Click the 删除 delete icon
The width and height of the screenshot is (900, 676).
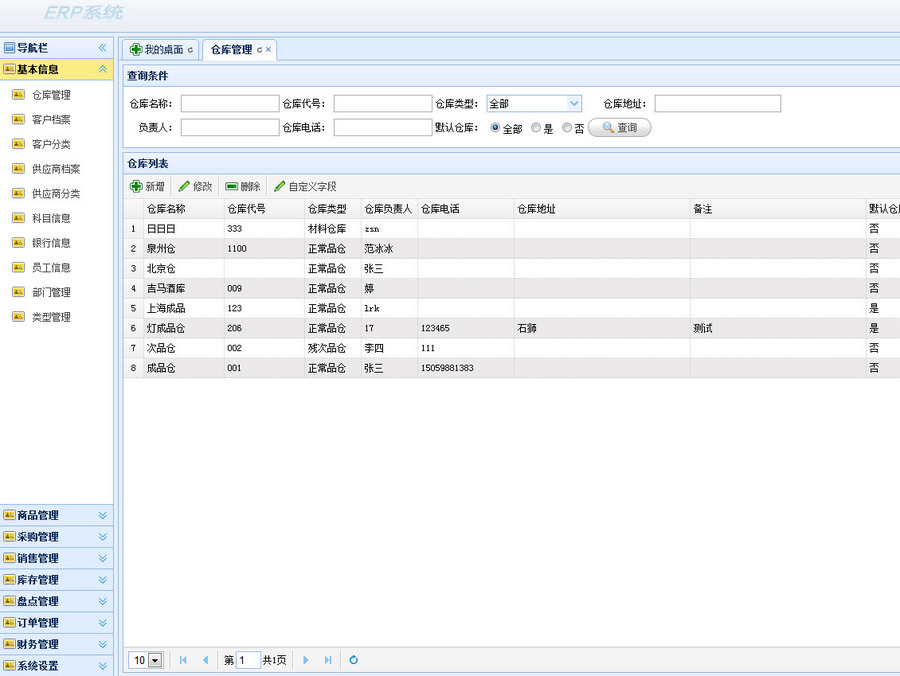(229, 186)
